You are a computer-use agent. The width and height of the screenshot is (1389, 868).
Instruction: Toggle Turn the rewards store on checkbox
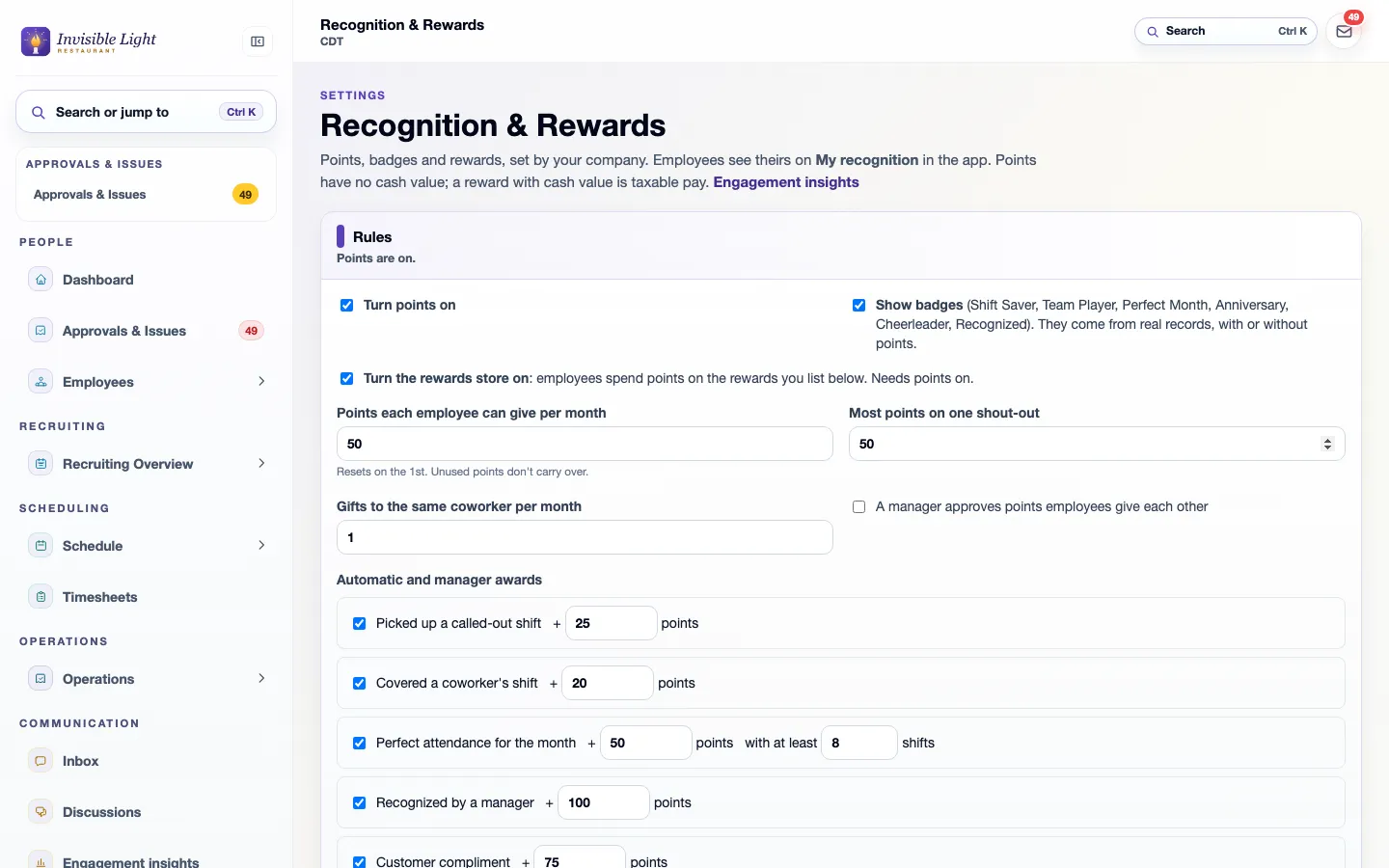click(x=346, y=378)
